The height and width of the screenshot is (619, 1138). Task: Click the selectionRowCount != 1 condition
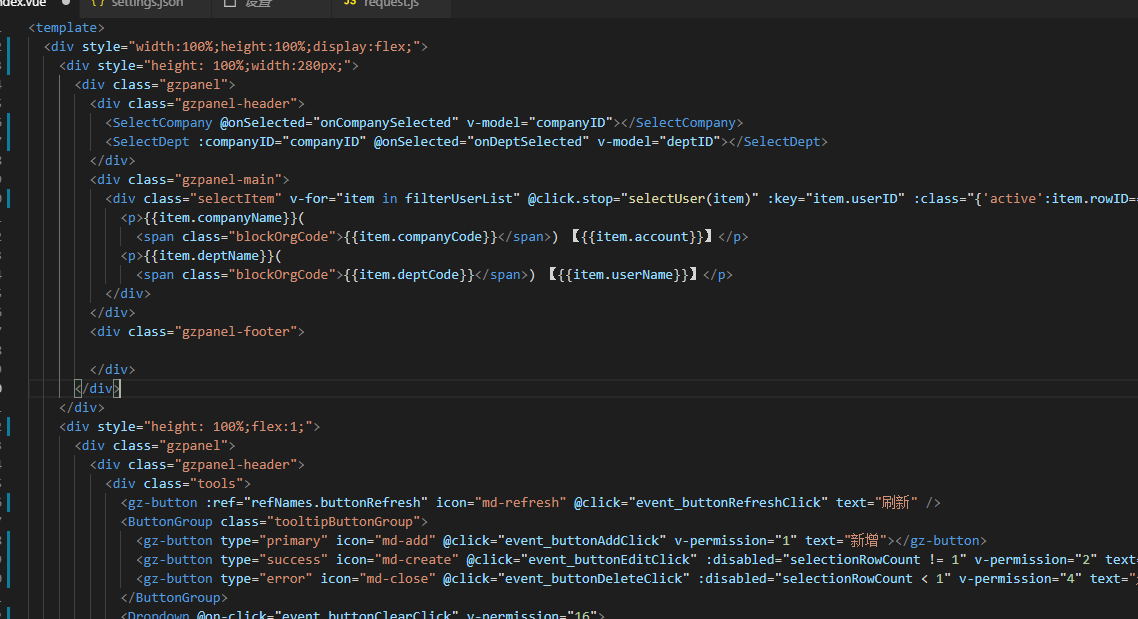(874, 559)
